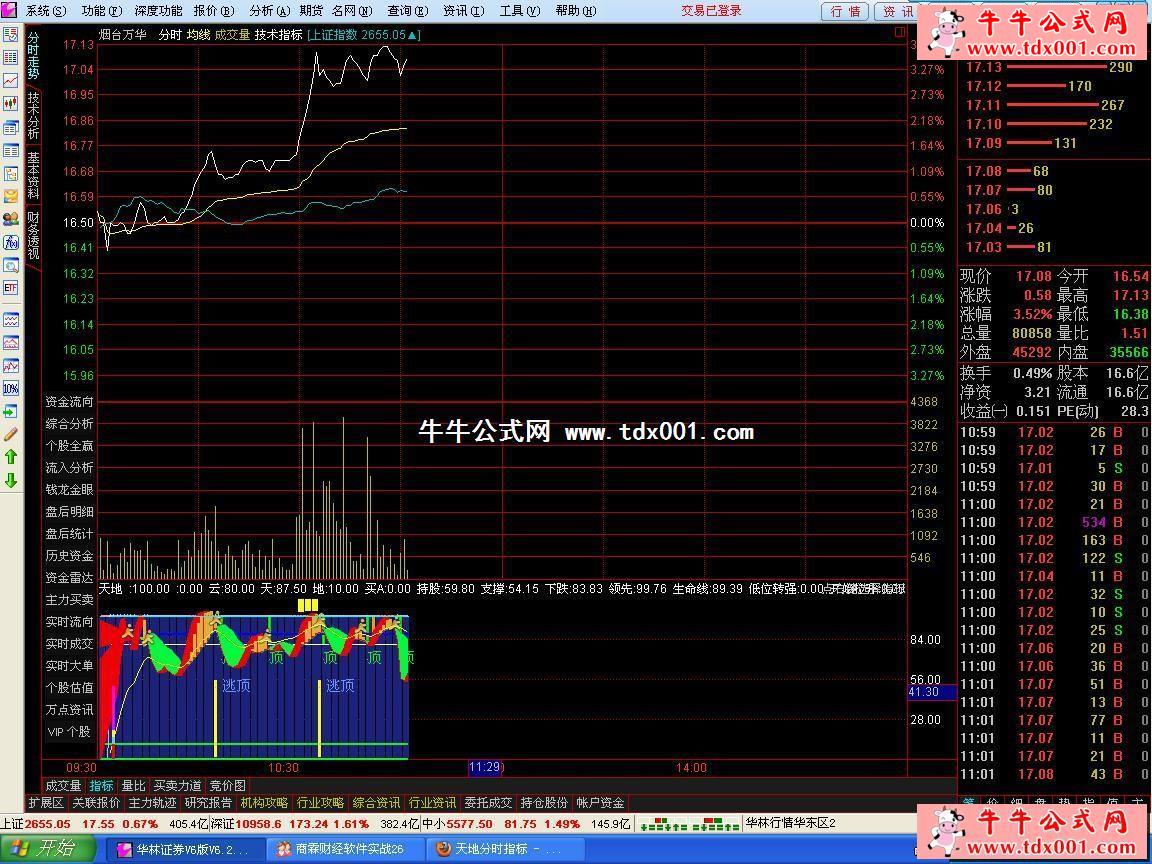Click 钱龙金眼 in the side function list
1152x864 pixels.
tap(70, 490)
